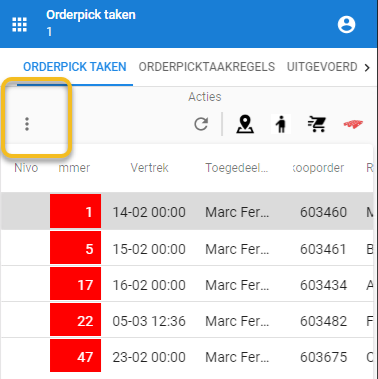Click the red pallet action icon

click(x=353, y=124)
